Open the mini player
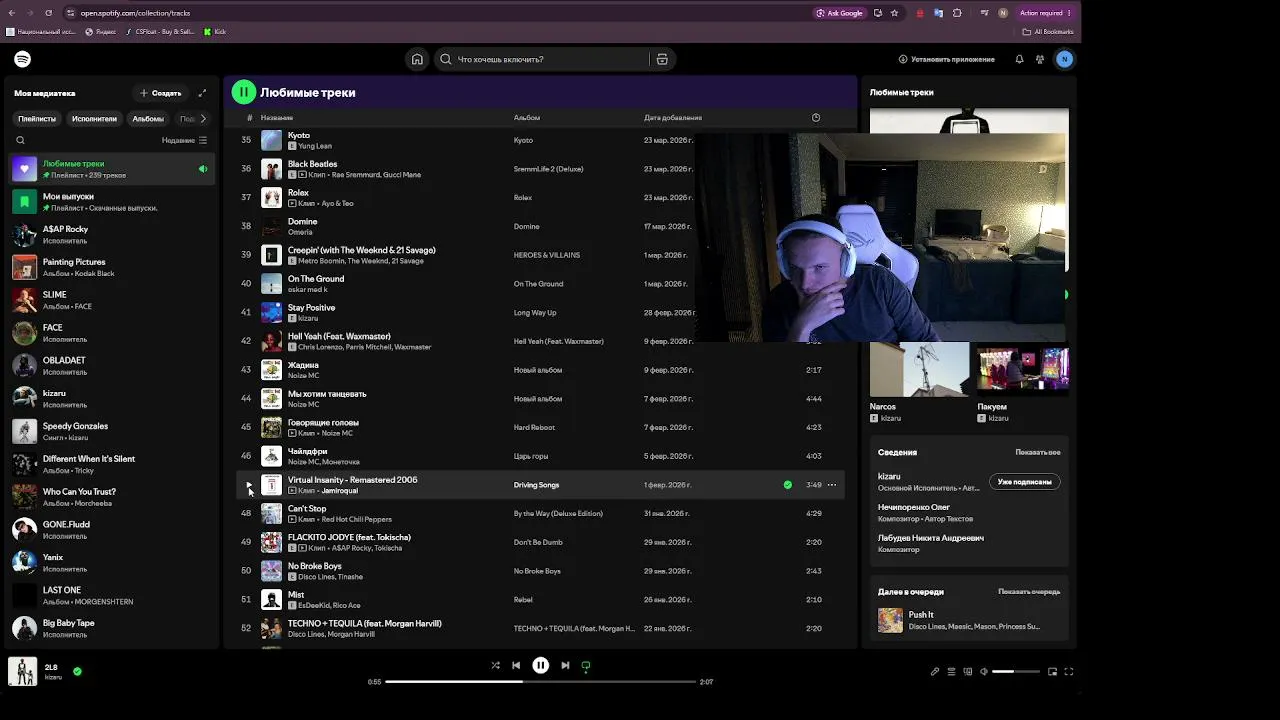The width and height of the screenshot is (1280, 720). [x=1052, y=672]
